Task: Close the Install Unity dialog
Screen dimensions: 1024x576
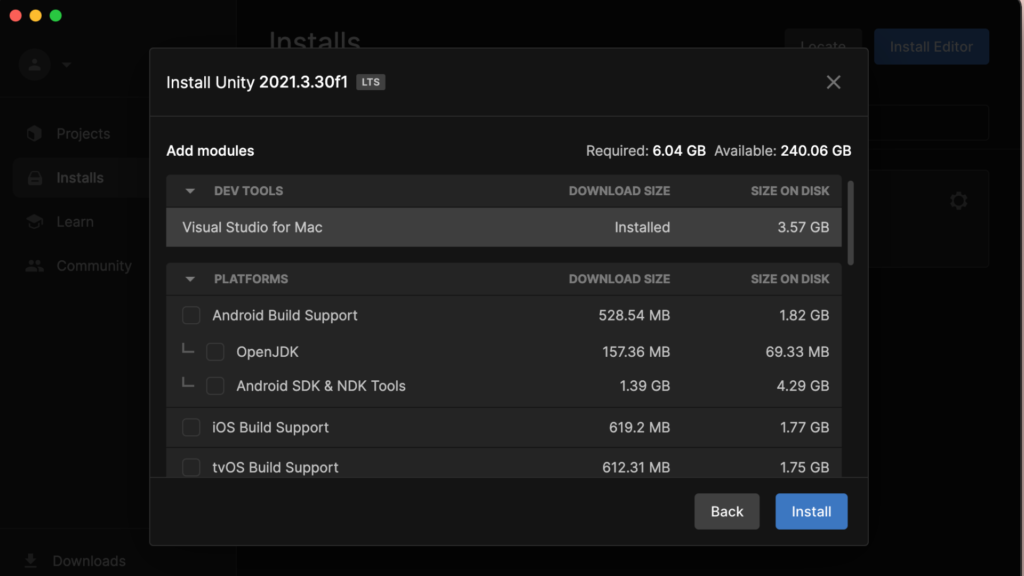Action: tap(833, 82)
